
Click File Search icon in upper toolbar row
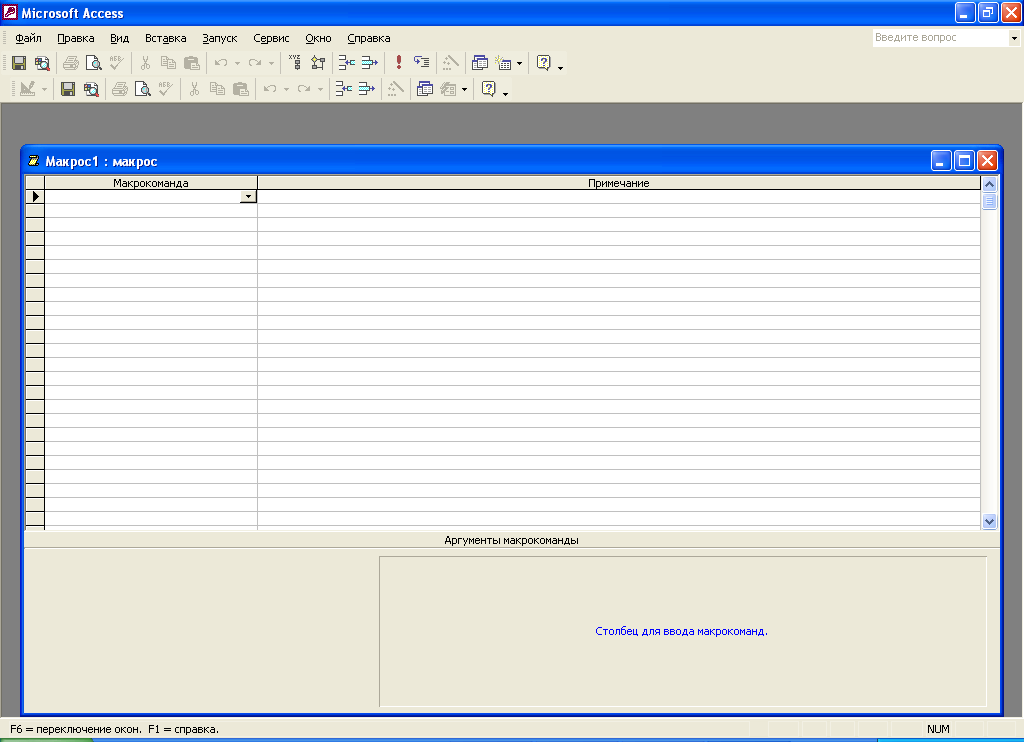[42, 63]
